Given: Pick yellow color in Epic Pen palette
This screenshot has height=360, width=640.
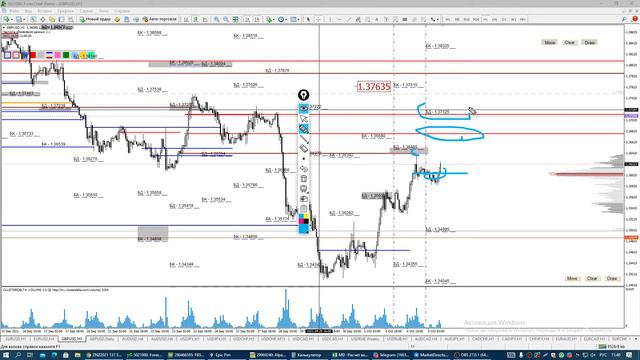Looking at the screenshot, I should click(x=307, y=217).
